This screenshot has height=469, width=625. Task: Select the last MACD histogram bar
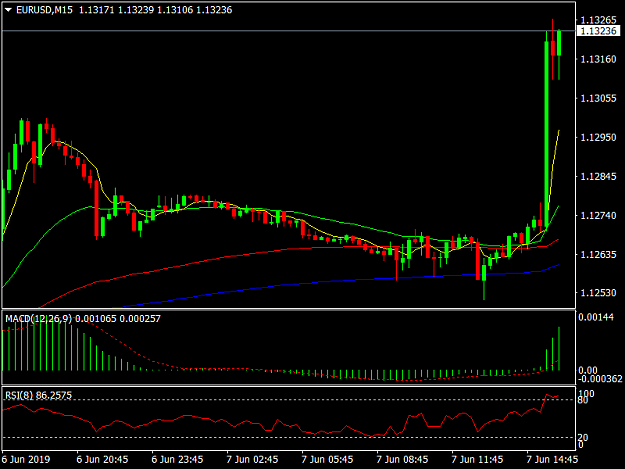559,349
